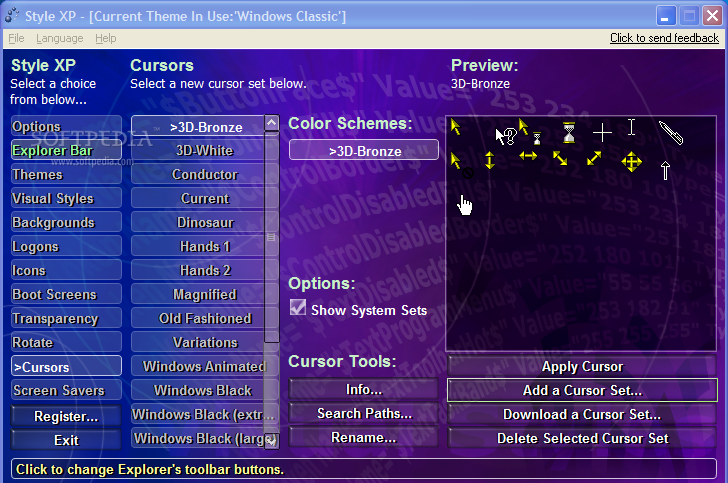
Task: Click the busy hourglass cursor preview
Action: click(x=569, y=133)
